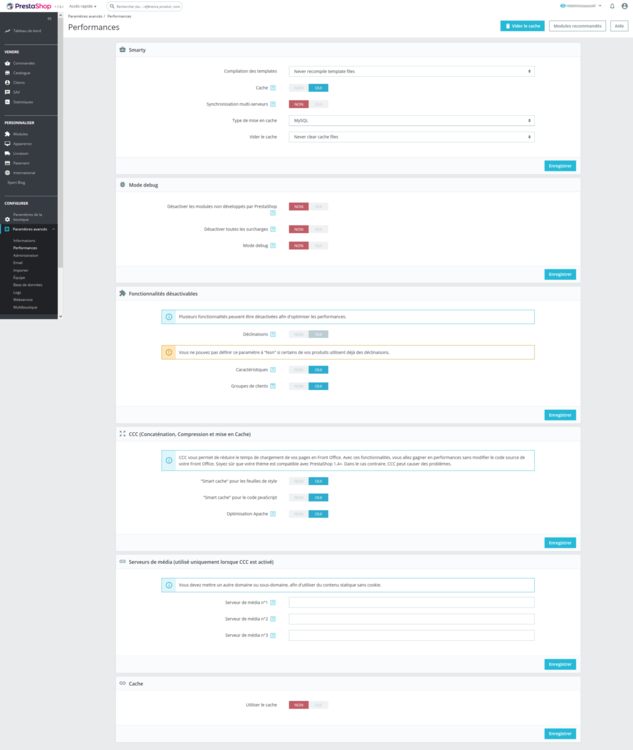Viewport: 633px width, 750px height.
Task: Click help icon beside Synchronisation multi-serveurs
Action: (x=273, y=104)
